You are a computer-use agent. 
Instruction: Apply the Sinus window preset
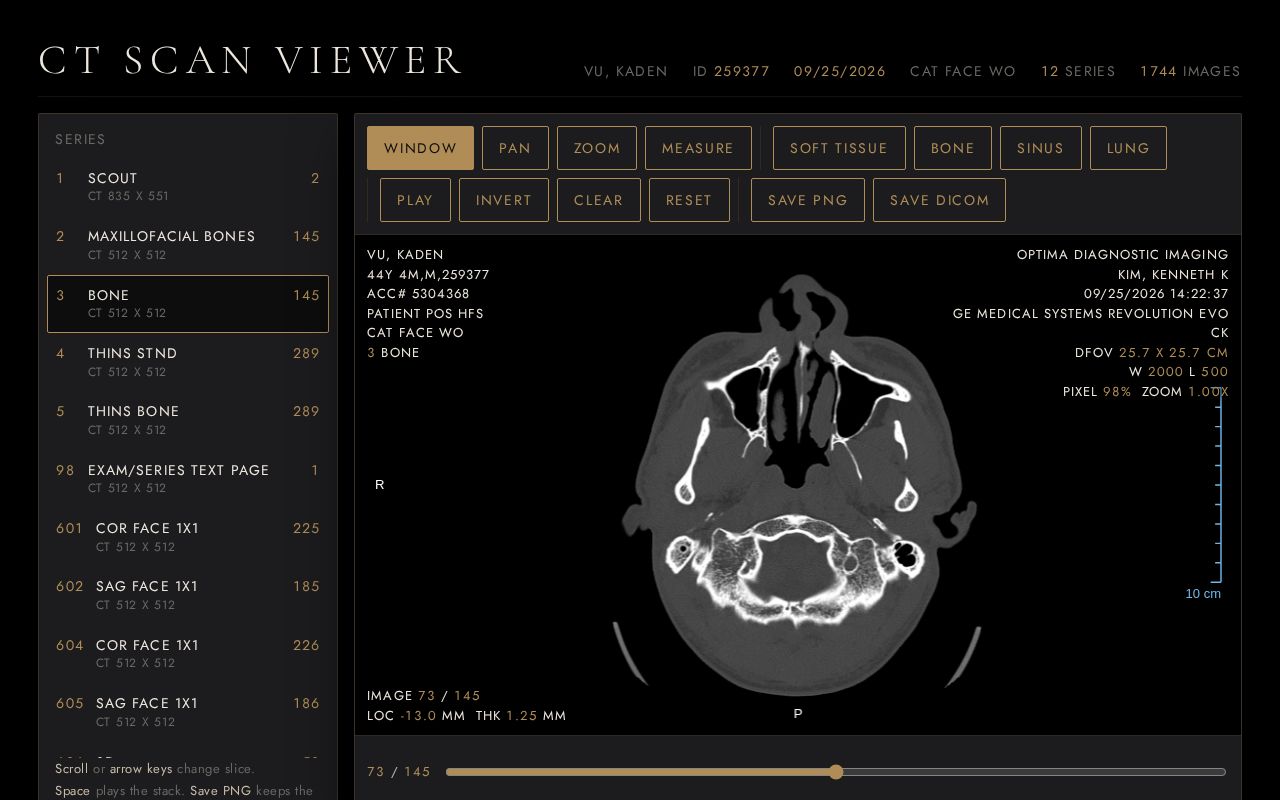(x=1041, y=148)
